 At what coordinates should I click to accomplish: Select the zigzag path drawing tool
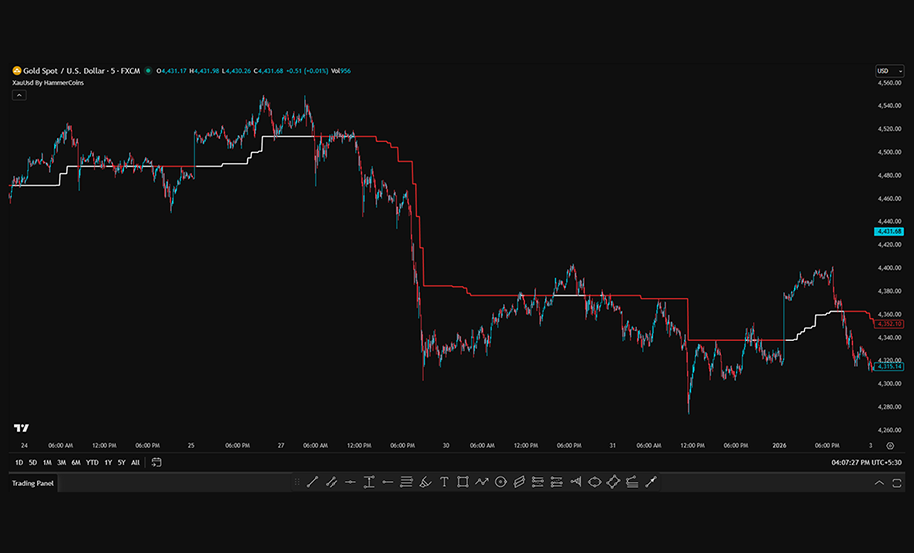[x=481, y=482]
